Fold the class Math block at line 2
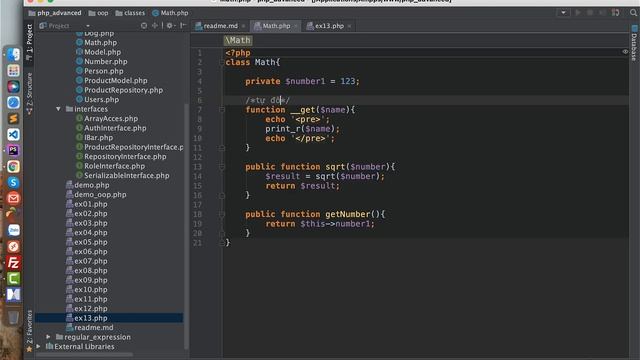640x360 pixels. click(222, 62)
